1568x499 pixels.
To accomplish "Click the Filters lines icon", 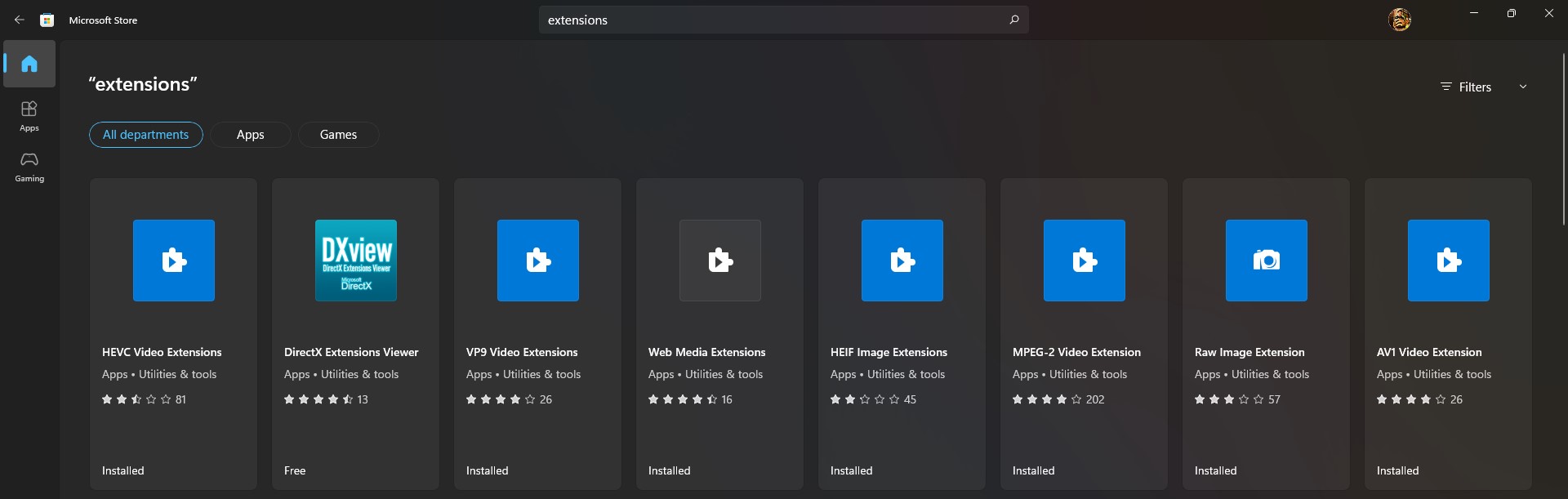I will click(1445, 87).
